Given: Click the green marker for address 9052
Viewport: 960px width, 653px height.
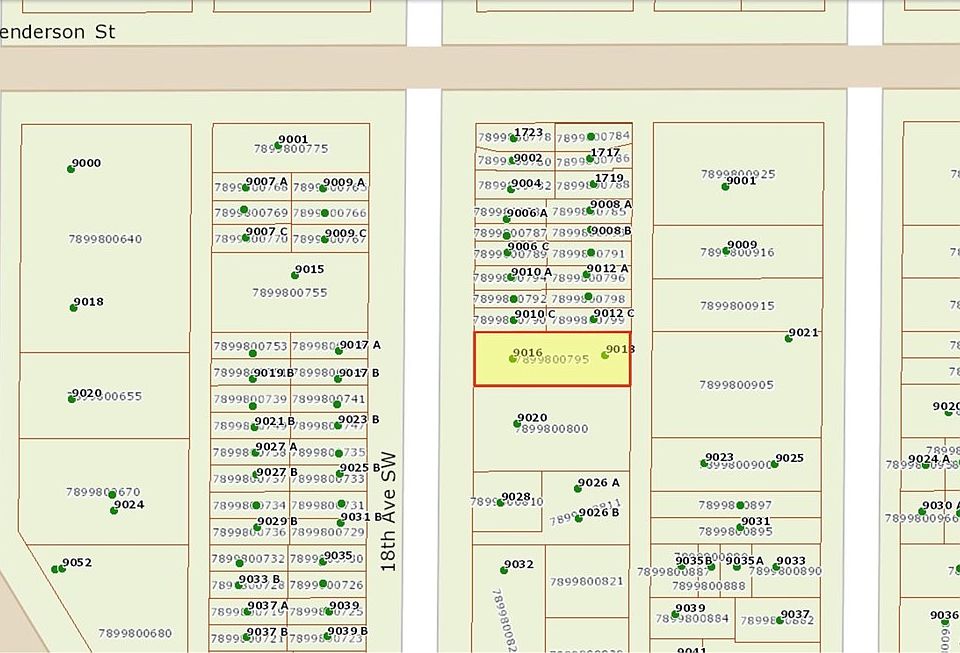Looking at the screenshot, I should coord(56,569).
